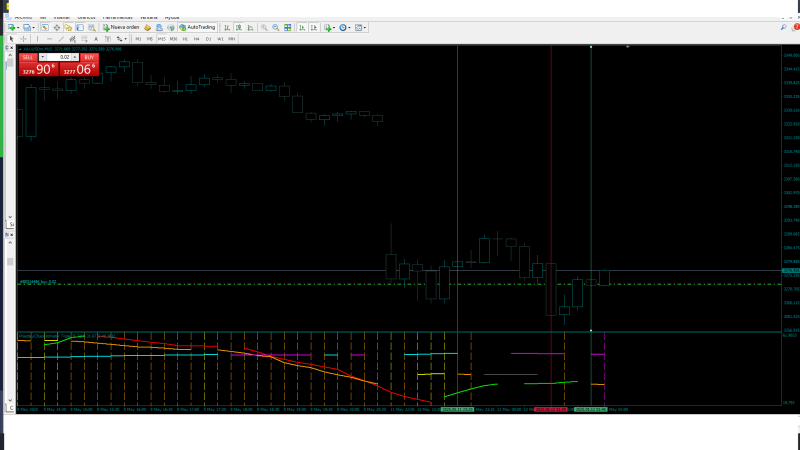Pick the horizontal line drawing tool
Image resolution: width=800 pixels, height=450 pixels.
(x=49, y=39)
